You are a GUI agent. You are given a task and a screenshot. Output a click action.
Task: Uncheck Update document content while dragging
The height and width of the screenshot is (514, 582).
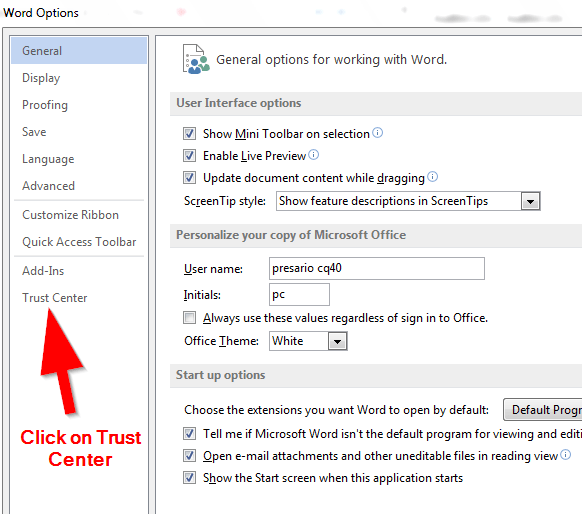click(189, 178)
